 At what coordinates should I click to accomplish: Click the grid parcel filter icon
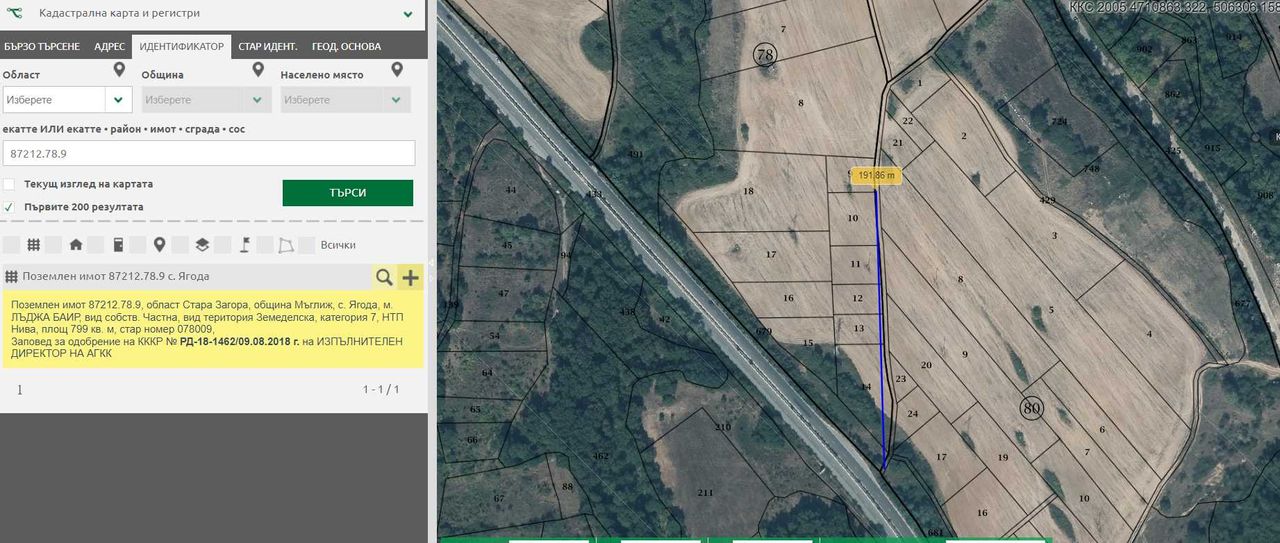coord(33,245)
